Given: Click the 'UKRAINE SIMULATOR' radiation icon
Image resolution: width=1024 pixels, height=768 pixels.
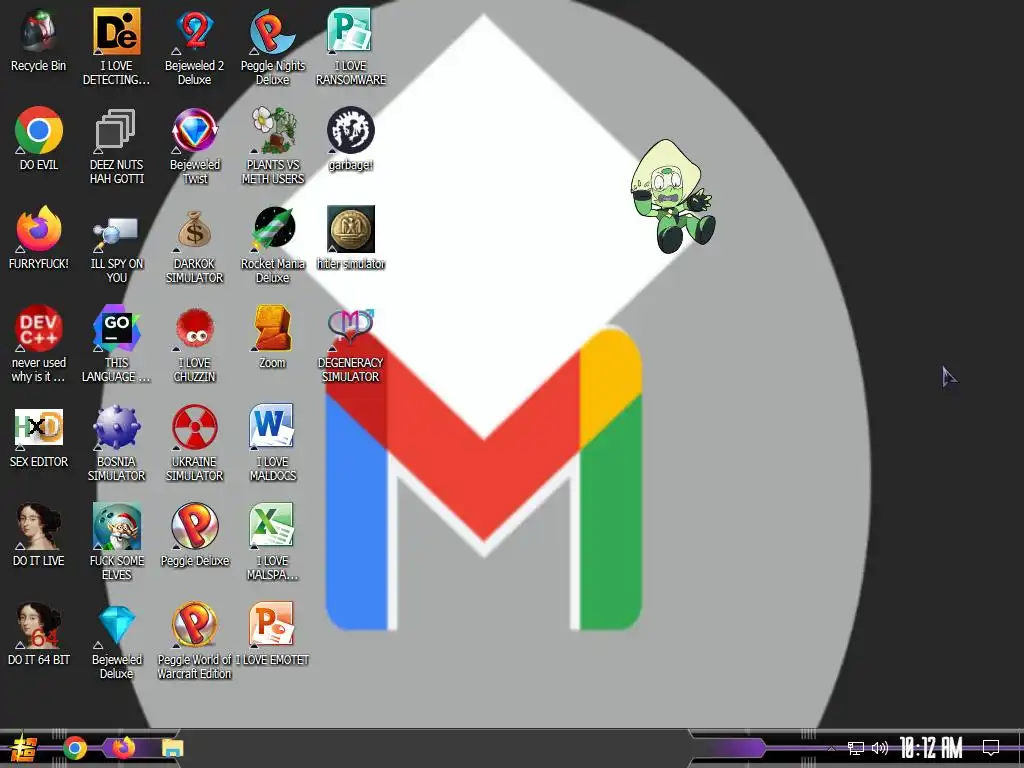Looking at the screenshot, I should coord(195,428).
